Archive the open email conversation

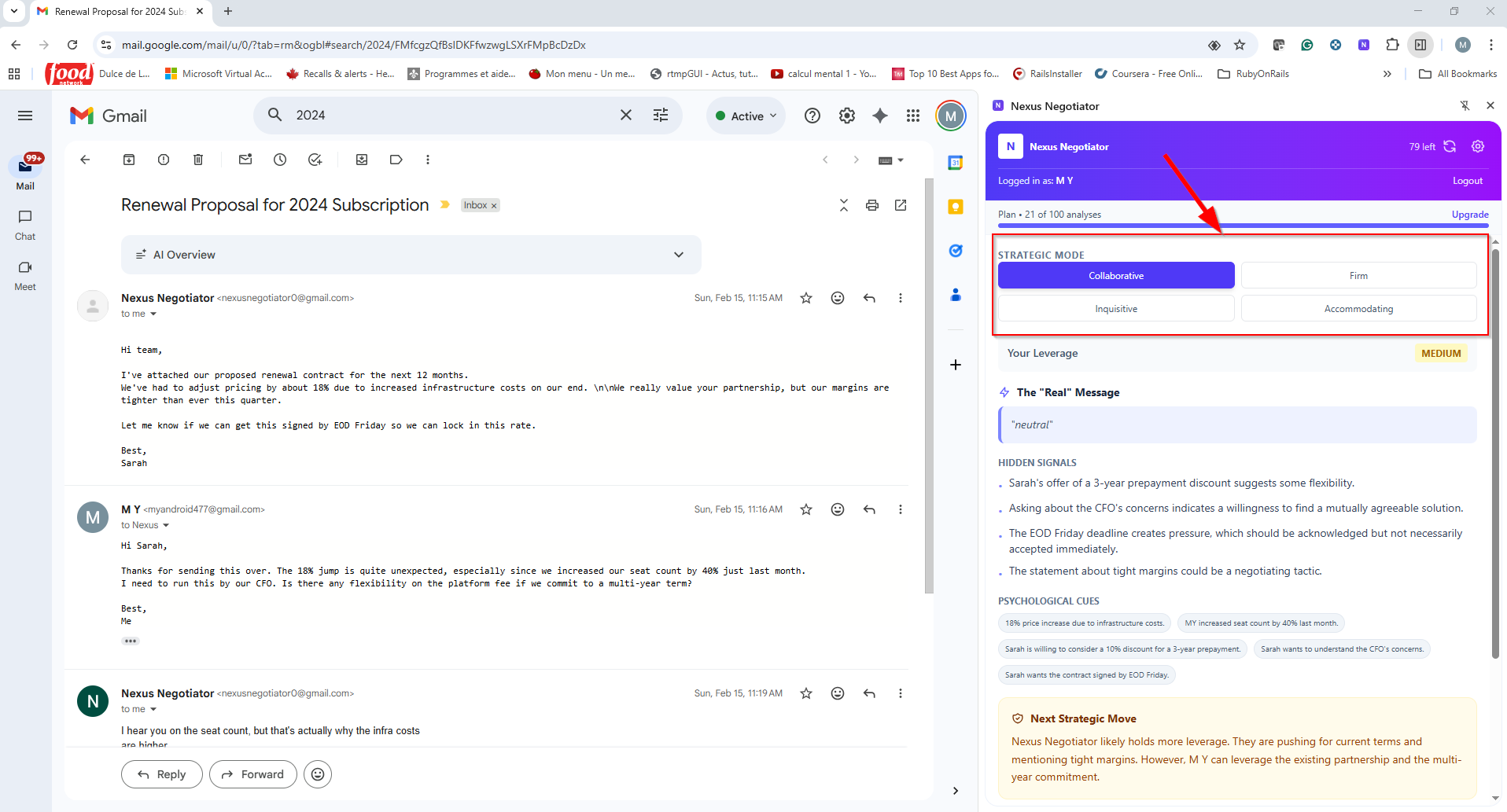pos(129,160)
